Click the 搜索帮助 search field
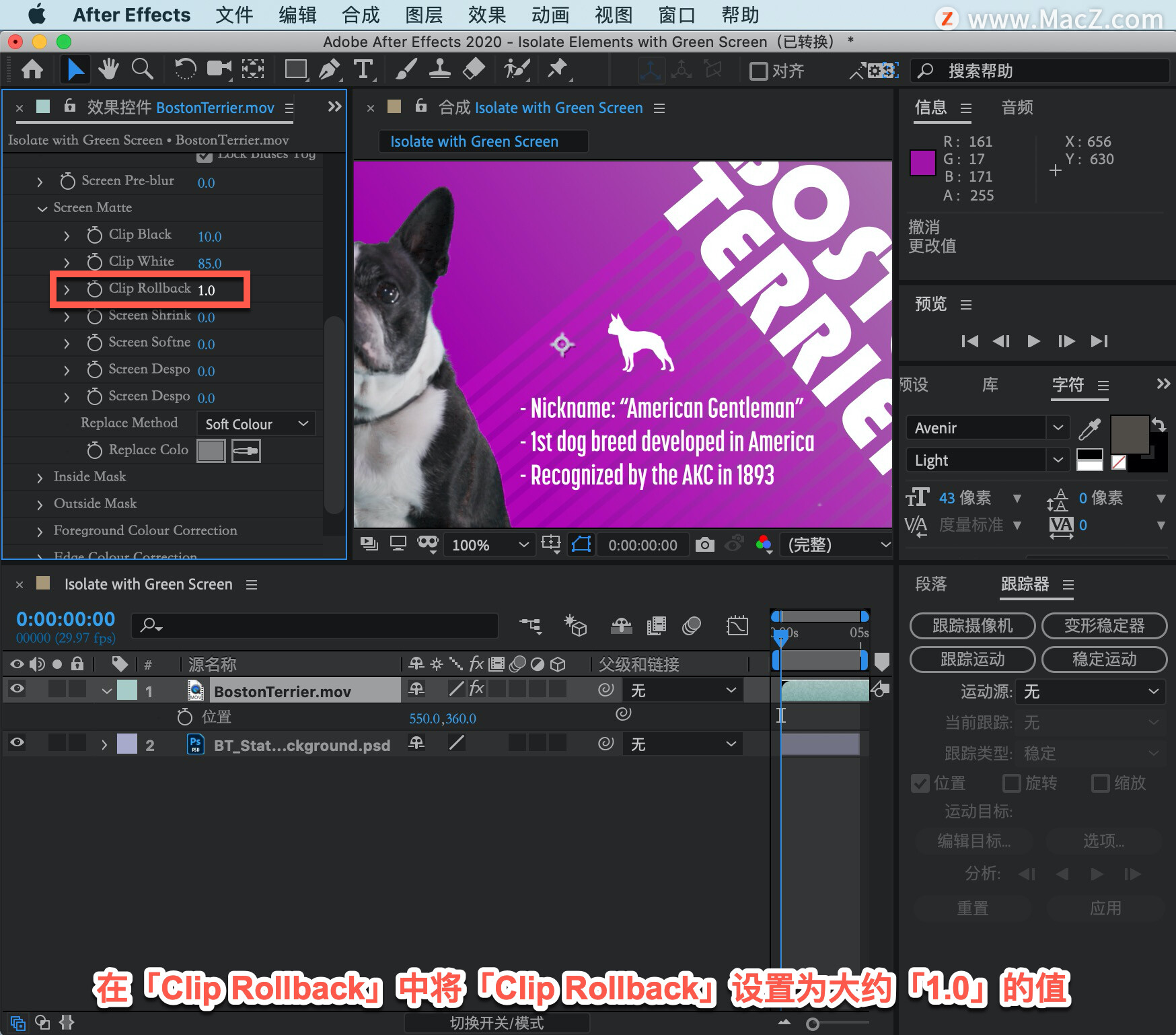This screenshot has height=1035, width=1176. [1039, 71]
